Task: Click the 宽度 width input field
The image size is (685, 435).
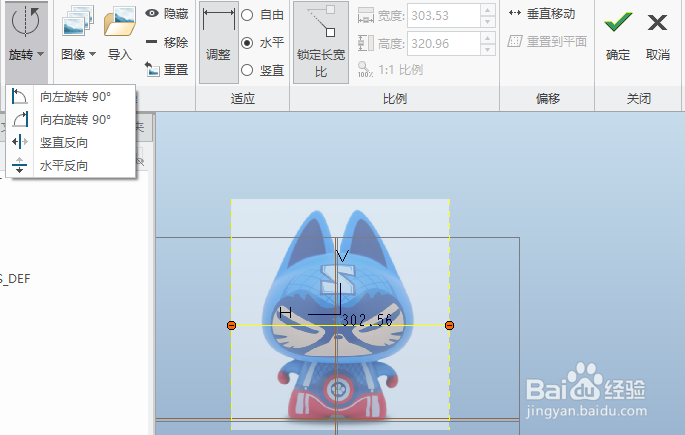Action: point(444,16)
